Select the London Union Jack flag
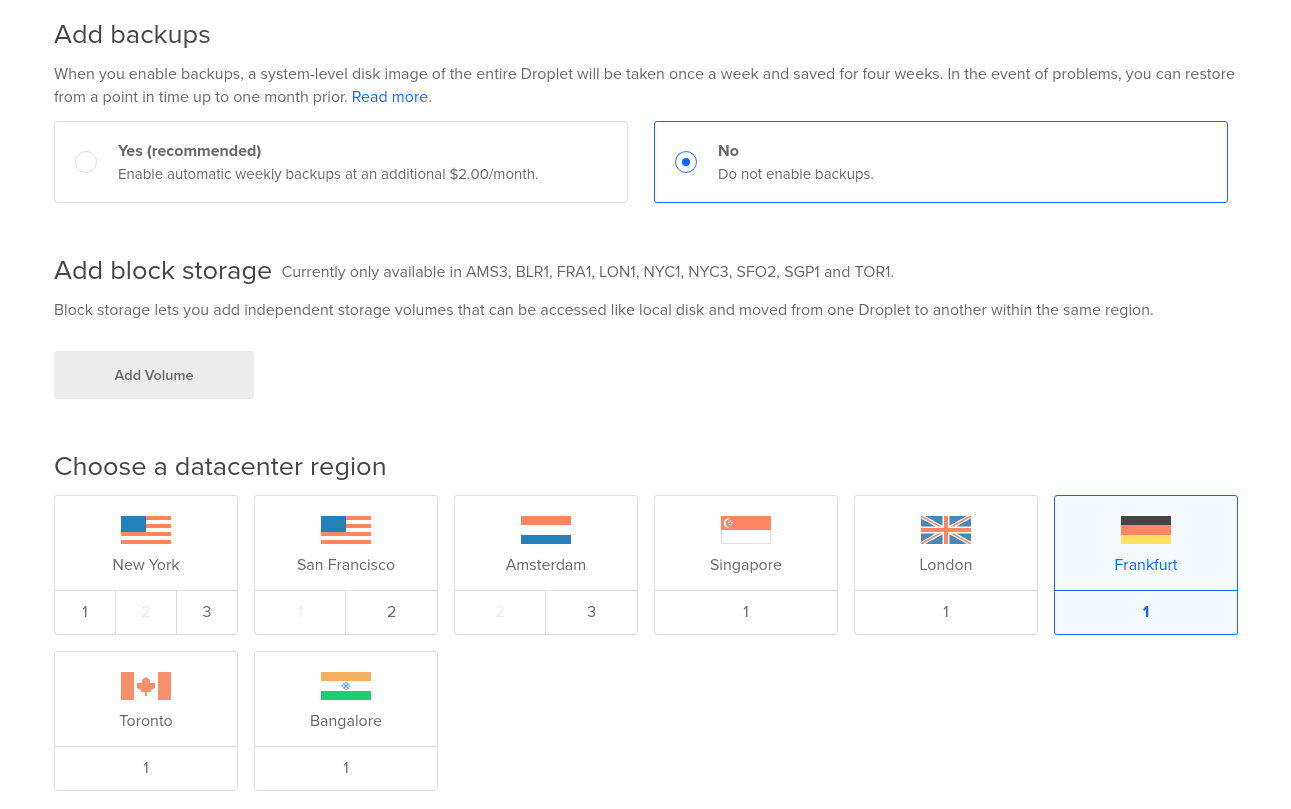Image resolution: width=1291 pixels, height=809 pixels. click(x=946, y=530)
